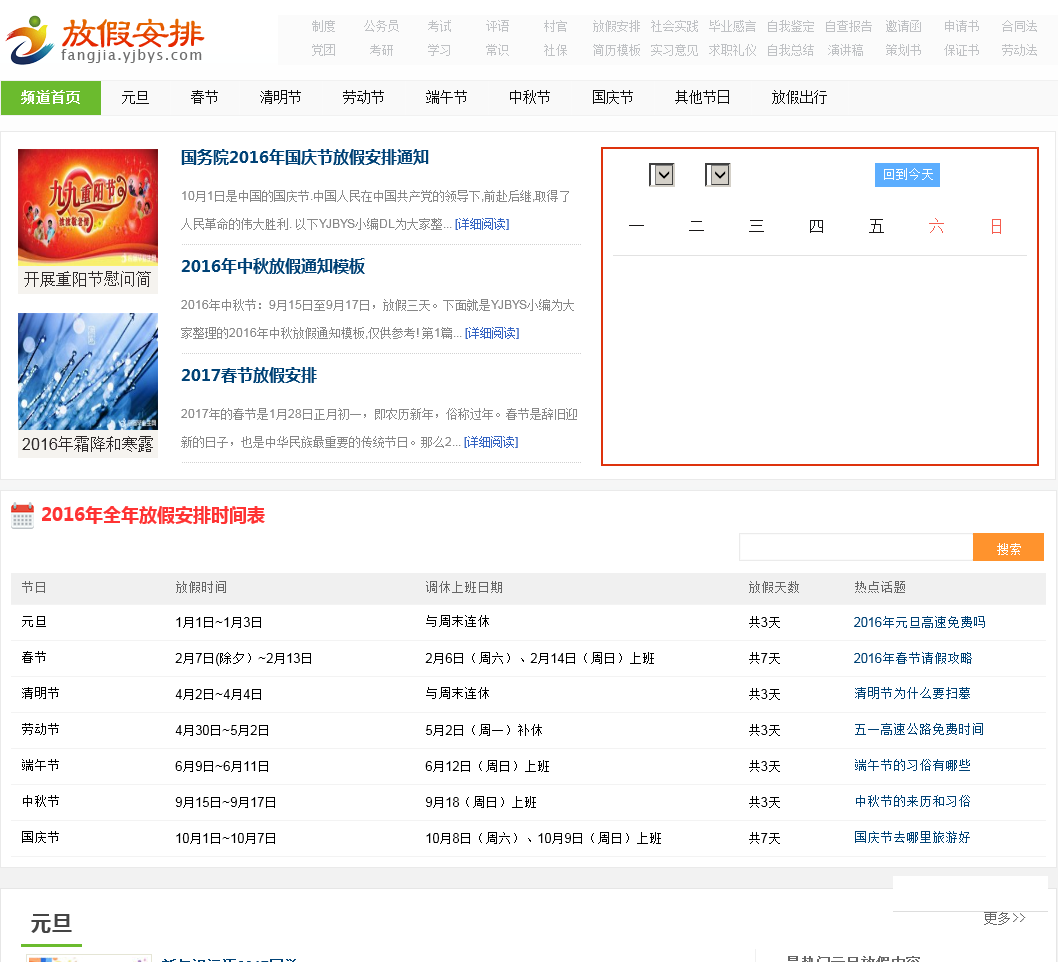
Task: Select table cell 2月7日(除夕)~2月13日
Action: point(244,658)
